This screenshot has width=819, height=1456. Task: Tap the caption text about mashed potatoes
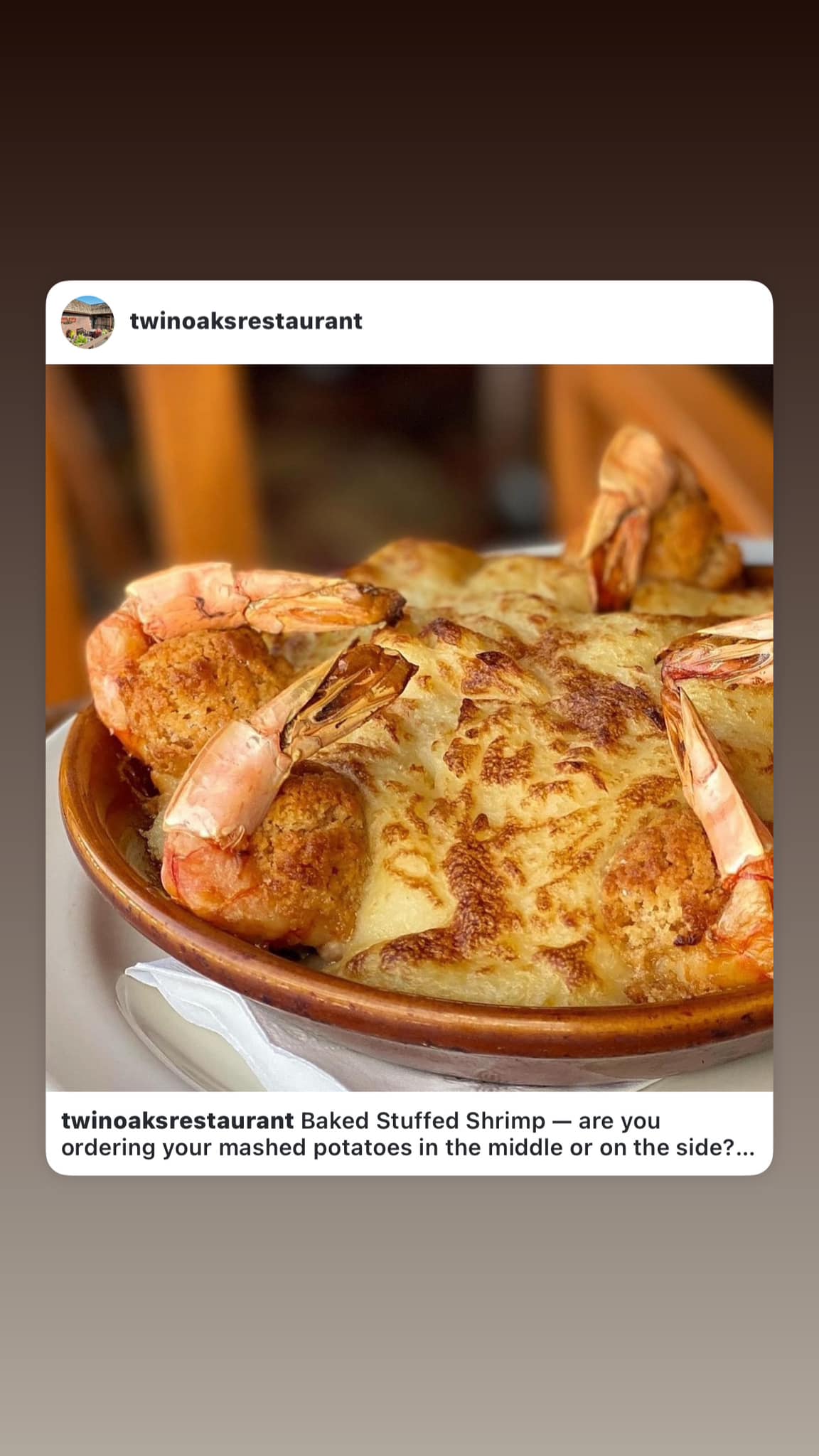point(408,1135)
